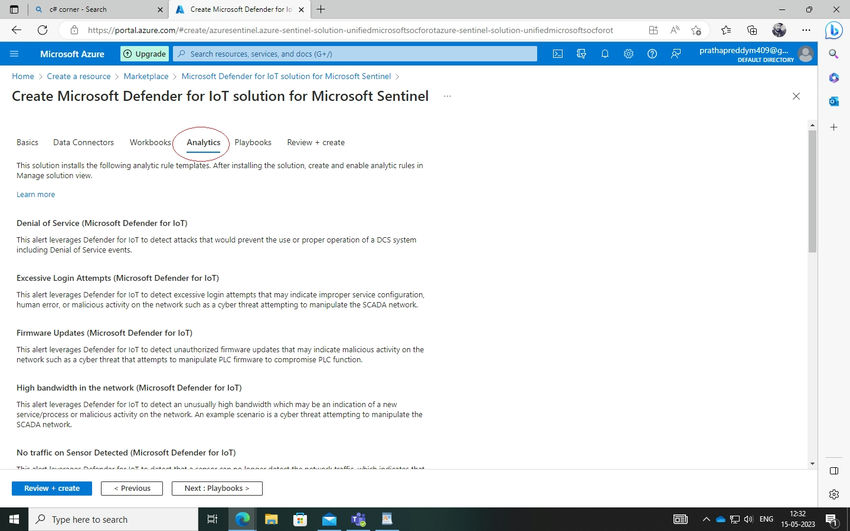Click the Previous button
The height and width of the screenshot is (531, 850).
tap(132, 488)
